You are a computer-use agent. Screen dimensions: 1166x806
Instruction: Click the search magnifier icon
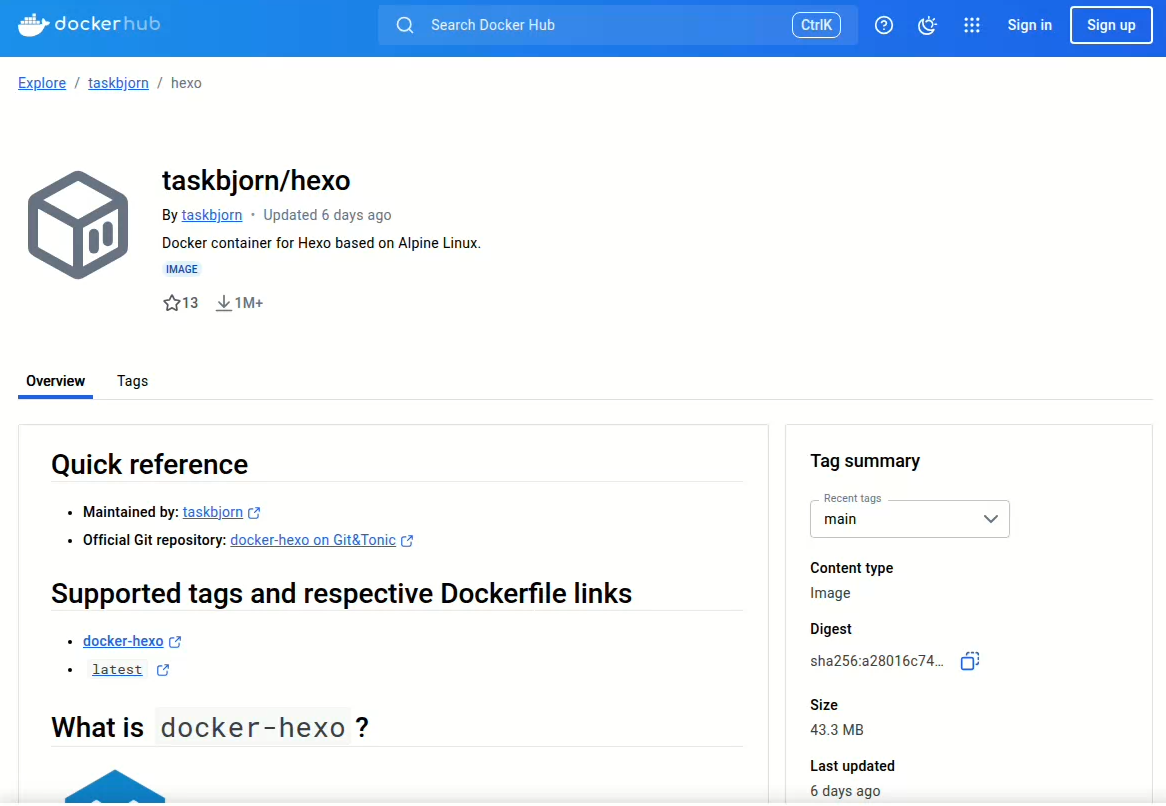point(405,25)
